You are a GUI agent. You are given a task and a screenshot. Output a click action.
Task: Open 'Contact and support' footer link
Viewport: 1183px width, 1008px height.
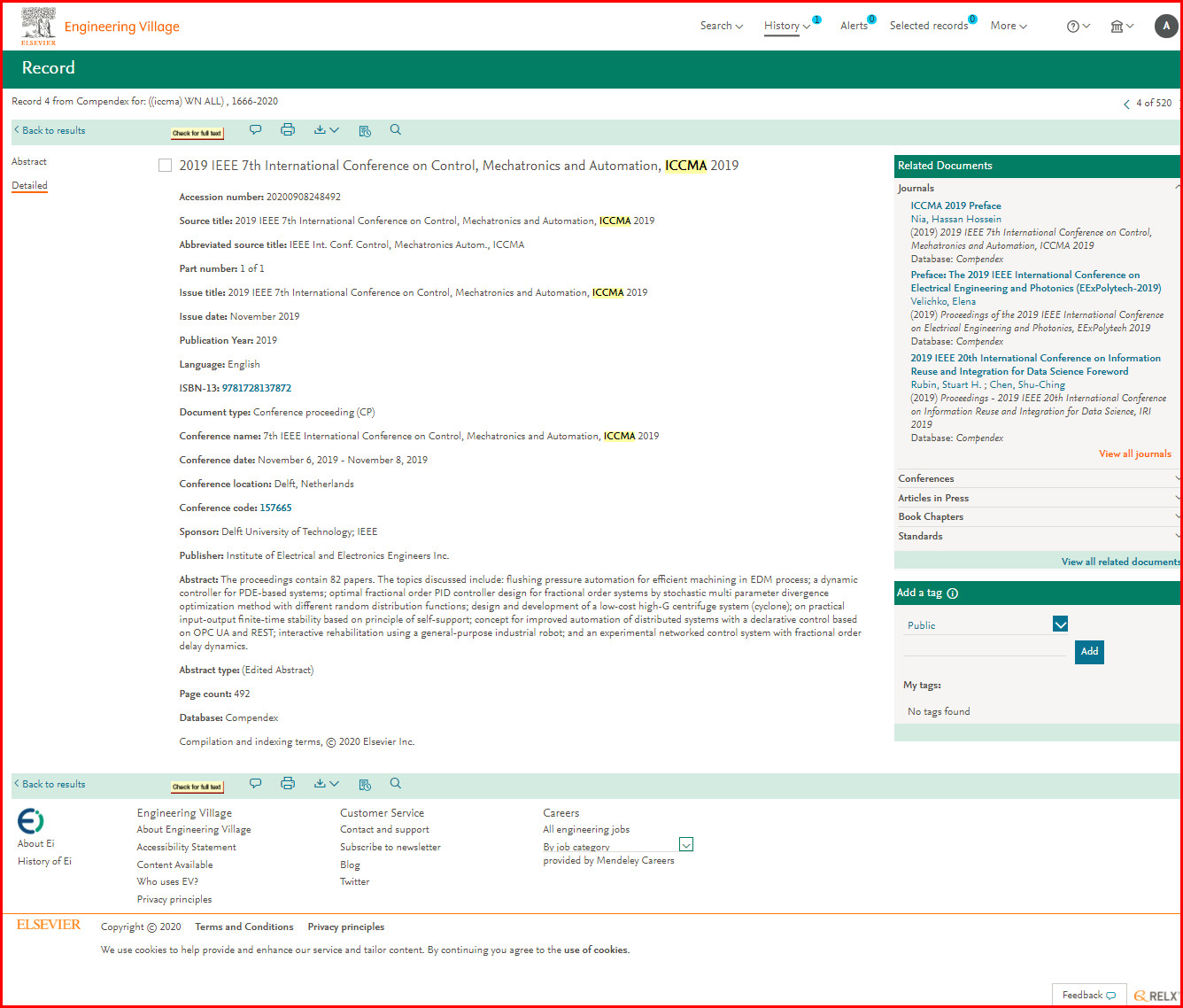tap(384, 830)
